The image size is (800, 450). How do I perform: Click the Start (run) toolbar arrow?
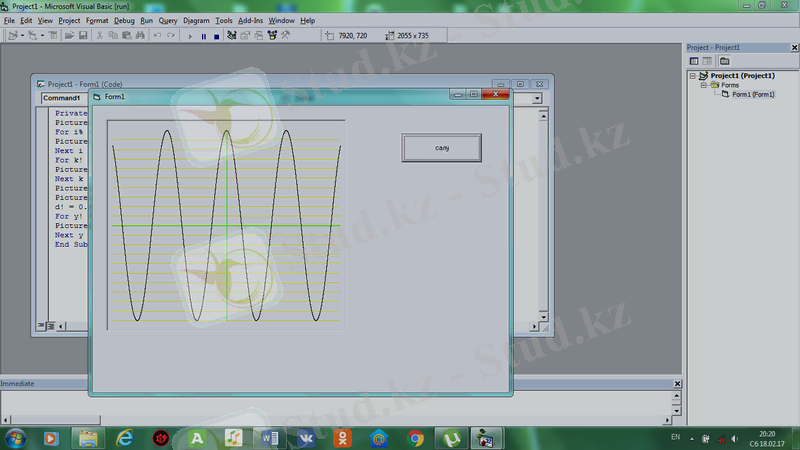(190, 36)
